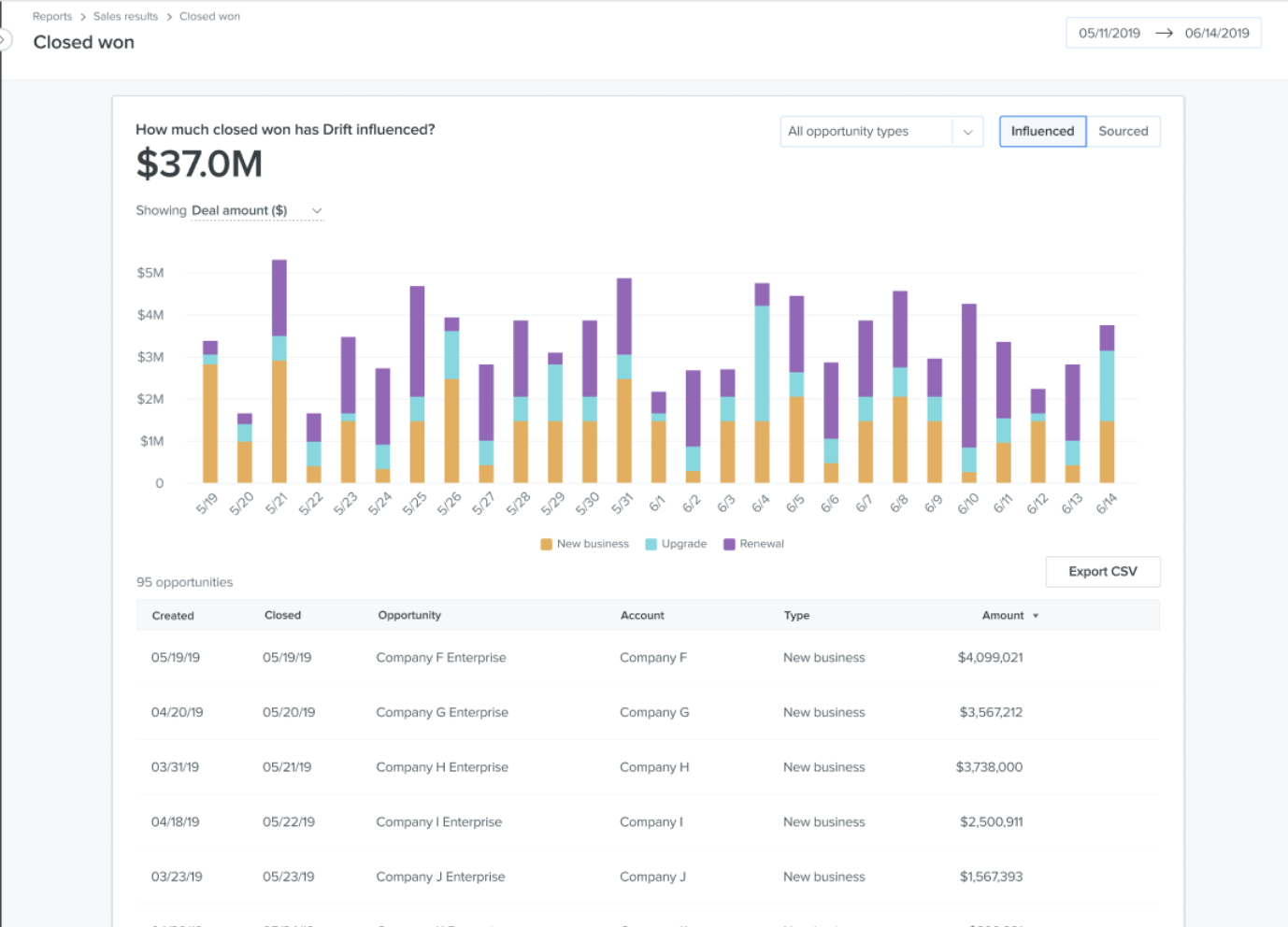Click the Renewal legend swatch
The height and width of the screenshot is (927, 1288).
(729, 544)
